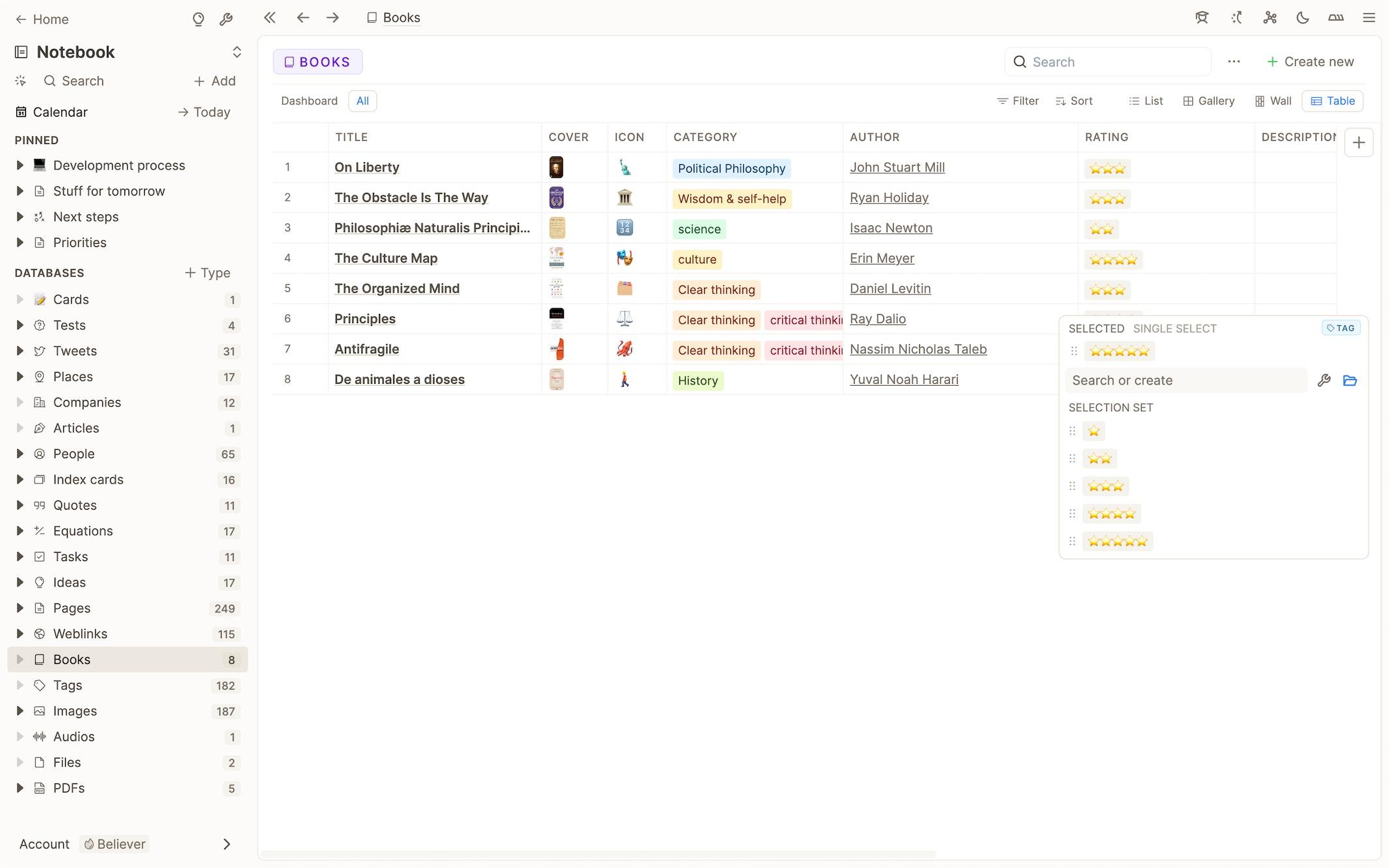The image size is (1390, 868).
Task: Click the drag handle of the selected five-star rating
Action: [1074, 351]
